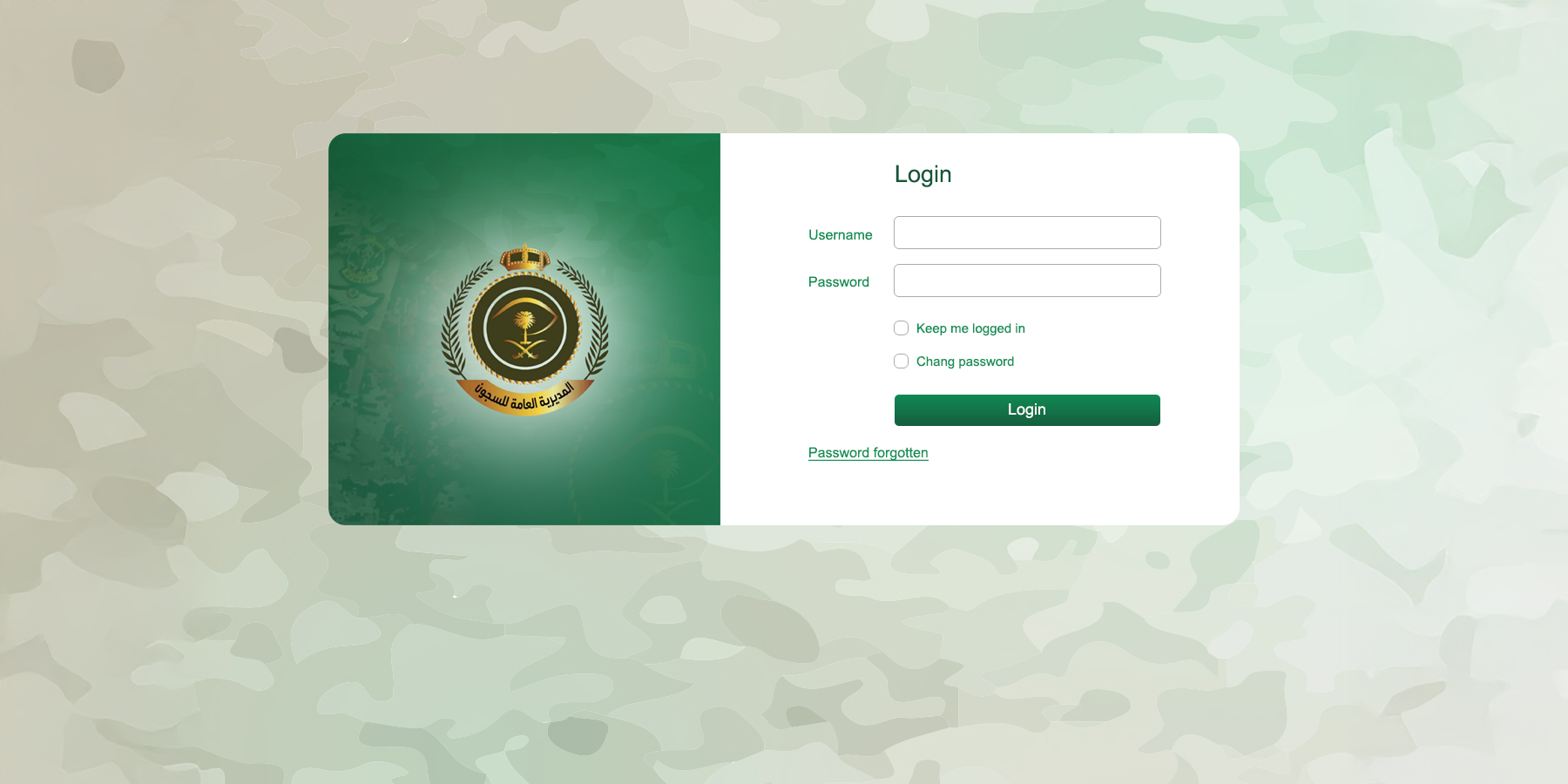
Task: Click the Chang password label text
Action: (965, 362)
